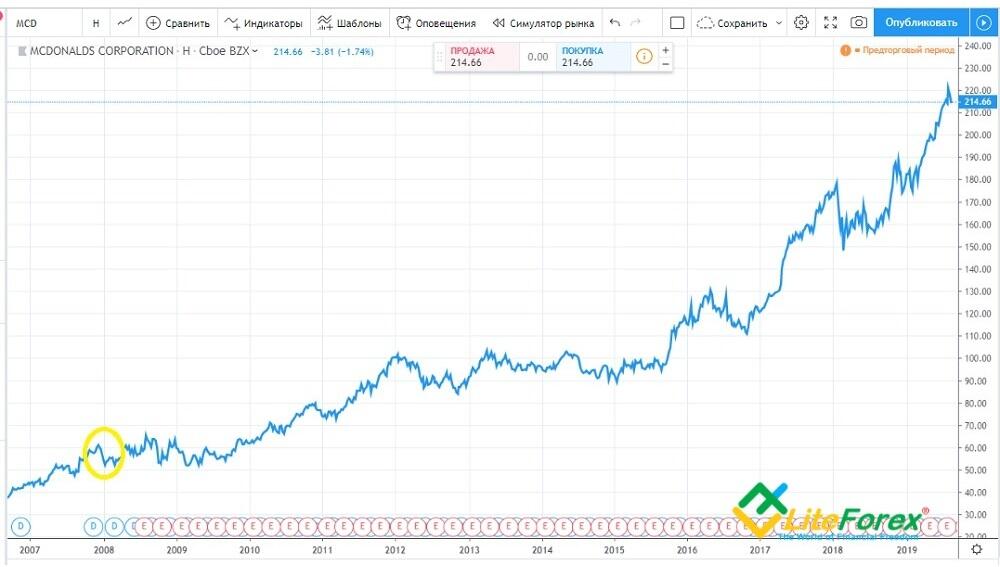
Task: Open the H timeframe interval selector
Action: (96, 23)
